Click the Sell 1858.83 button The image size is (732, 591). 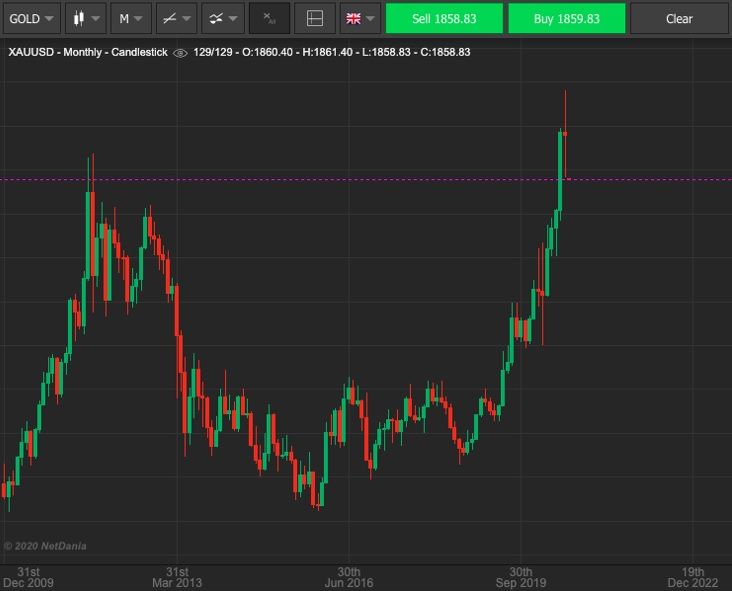(444, 18)
